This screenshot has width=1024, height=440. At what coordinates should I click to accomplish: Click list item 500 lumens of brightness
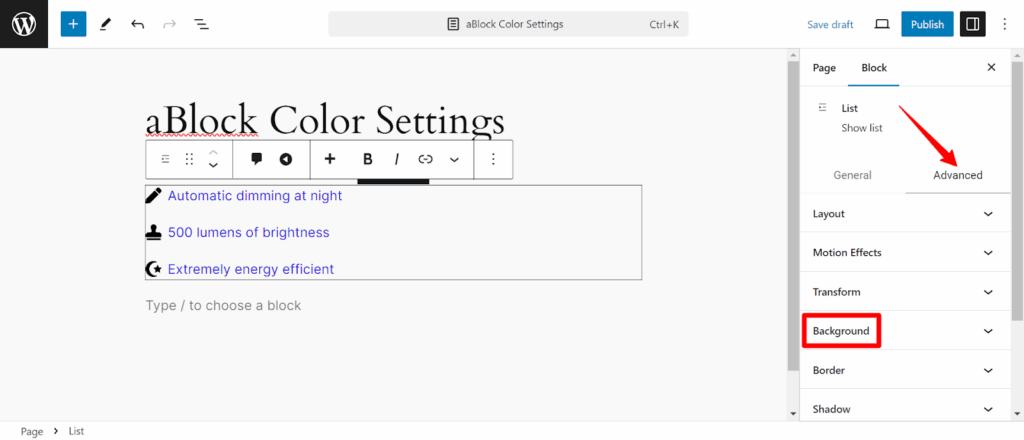click(x=249, y=232)
